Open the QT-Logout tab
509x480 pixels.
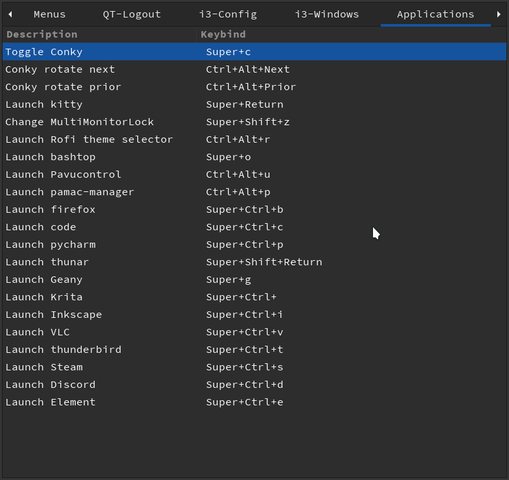pos(131,14)
